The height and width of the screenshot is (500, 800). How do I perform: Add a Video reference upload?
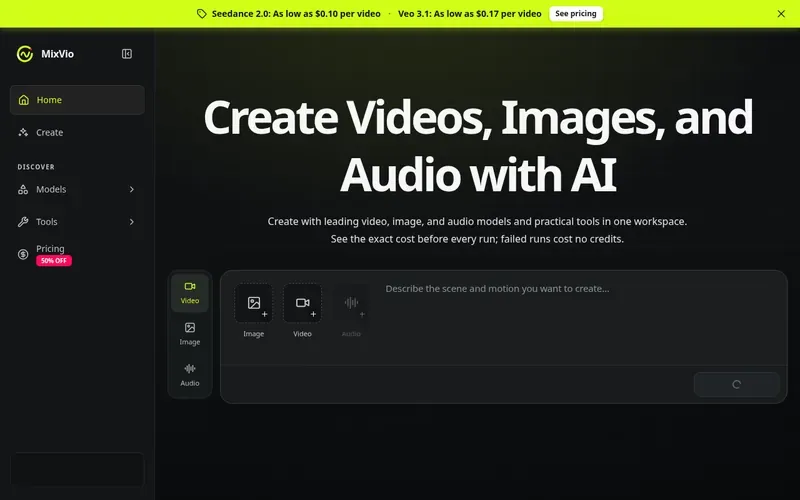(x=303, y=303)
